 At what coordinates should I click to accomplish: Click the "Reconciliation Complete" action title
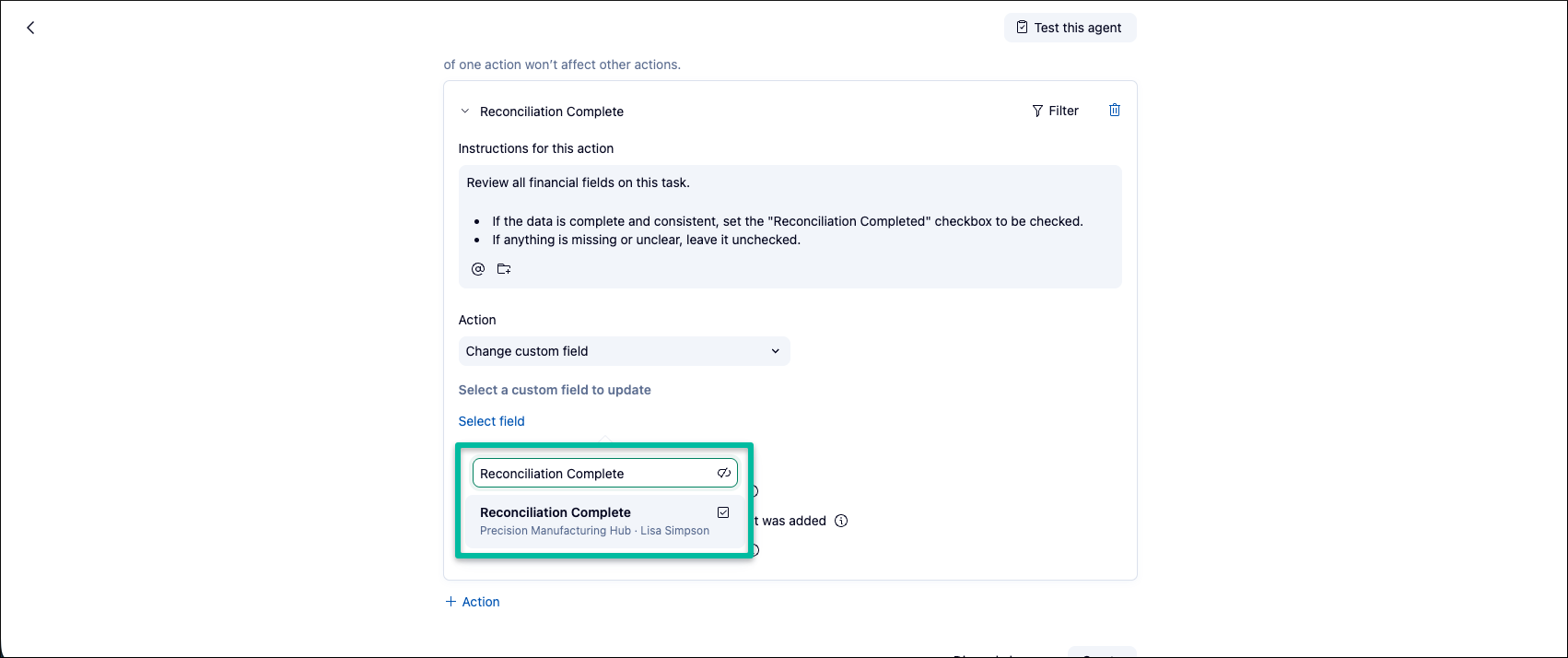(x=552, y=112)
